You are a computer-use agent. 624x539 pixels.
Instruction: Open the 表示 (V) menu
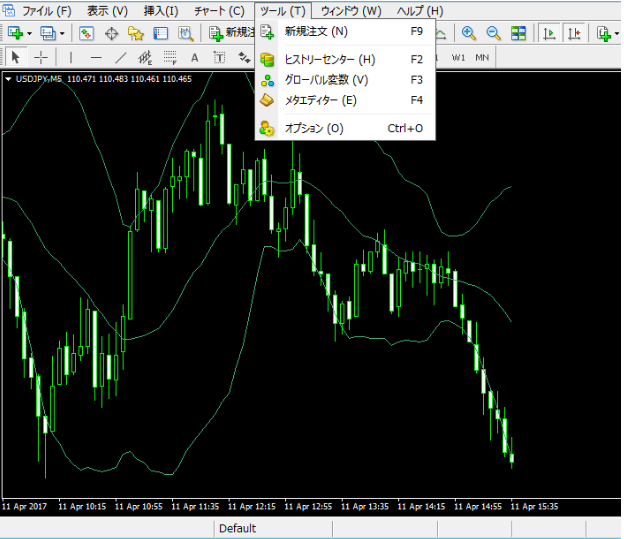[107, 11]
